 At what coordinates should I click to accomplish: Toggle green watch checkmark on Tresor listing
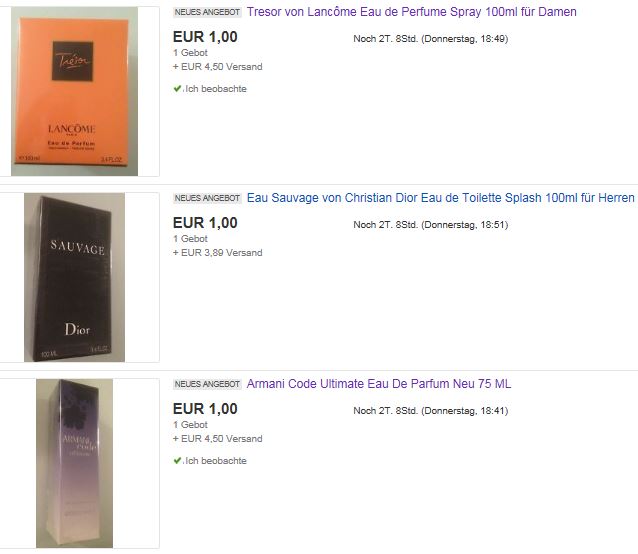[x=177, y=88]
